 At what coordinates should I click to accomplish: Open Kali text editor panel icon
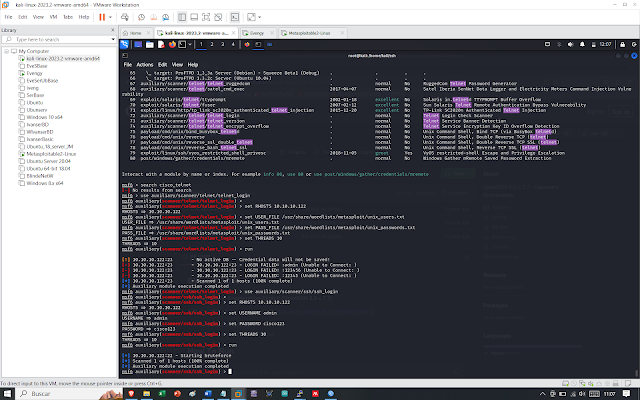click(161, 44)
